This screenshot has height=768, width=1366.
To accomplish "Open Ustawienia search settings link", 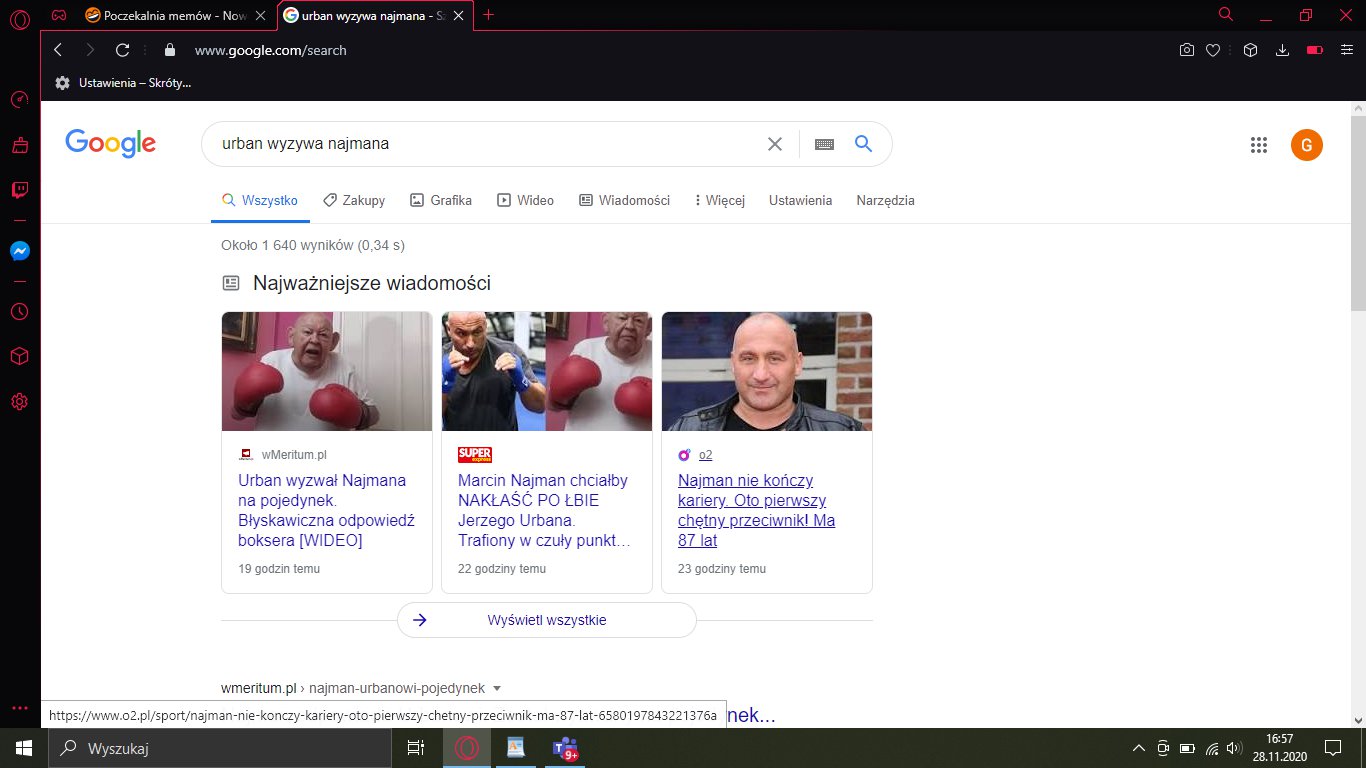I will 800,200.
